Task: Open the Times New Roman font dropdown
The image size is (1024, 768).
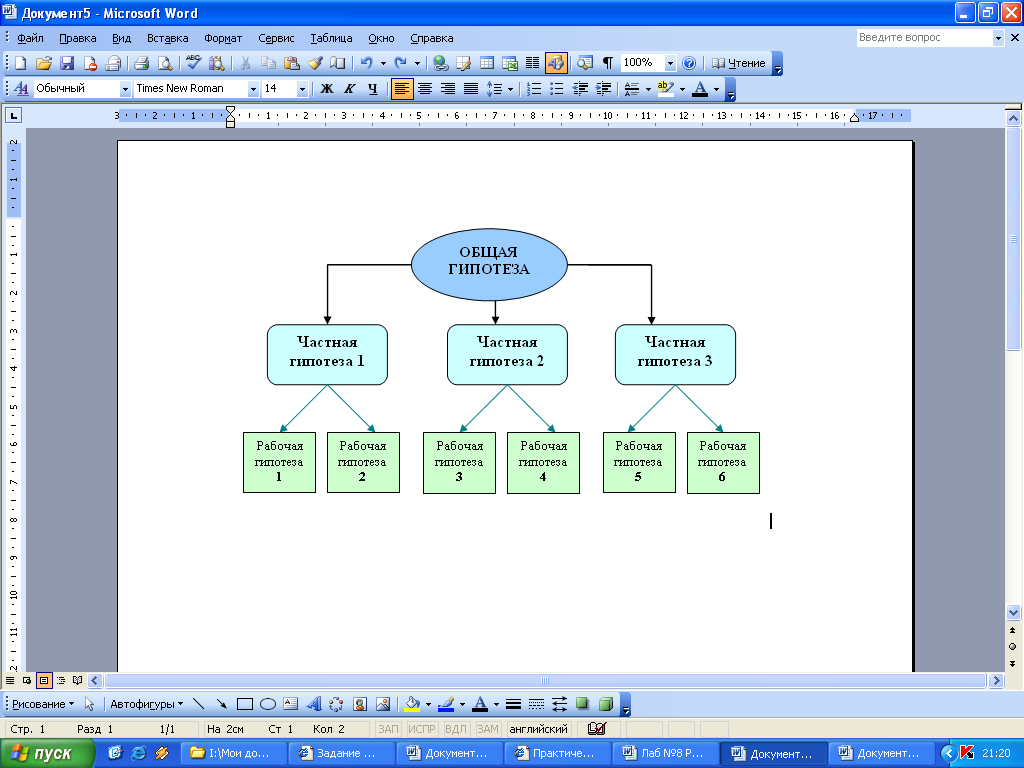Action: click(253, 89)
